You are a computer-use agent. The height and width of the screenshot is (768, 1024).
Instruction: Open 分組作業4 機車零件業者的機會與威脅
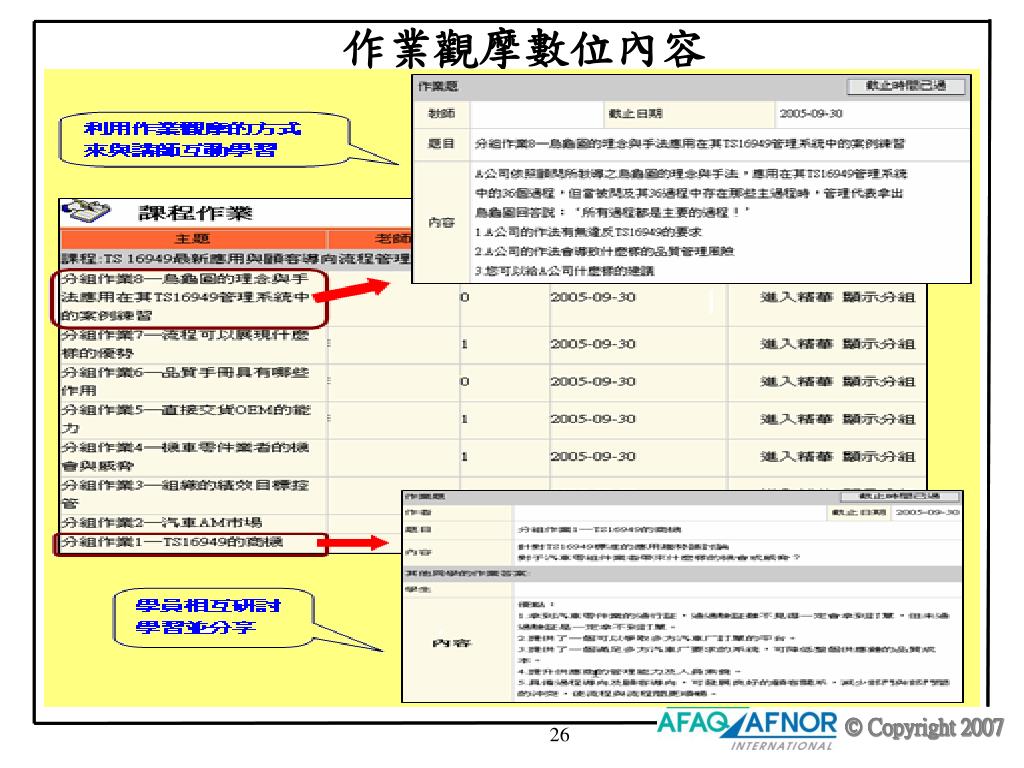click(x=185, y=456)
